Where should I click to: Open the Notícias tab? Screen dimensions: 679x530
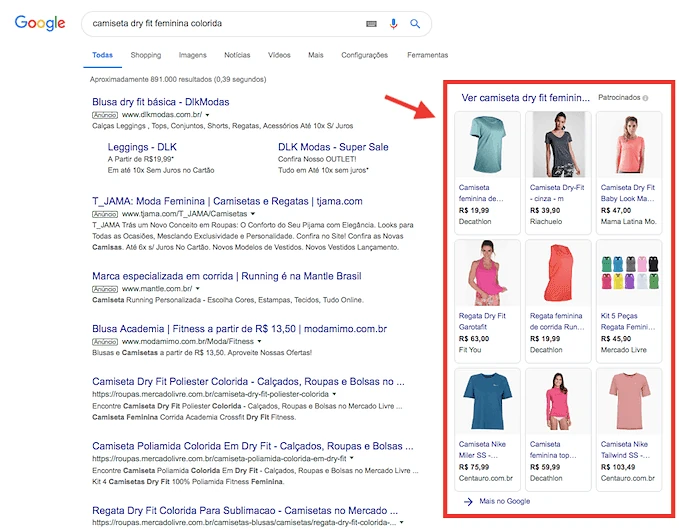237,55
